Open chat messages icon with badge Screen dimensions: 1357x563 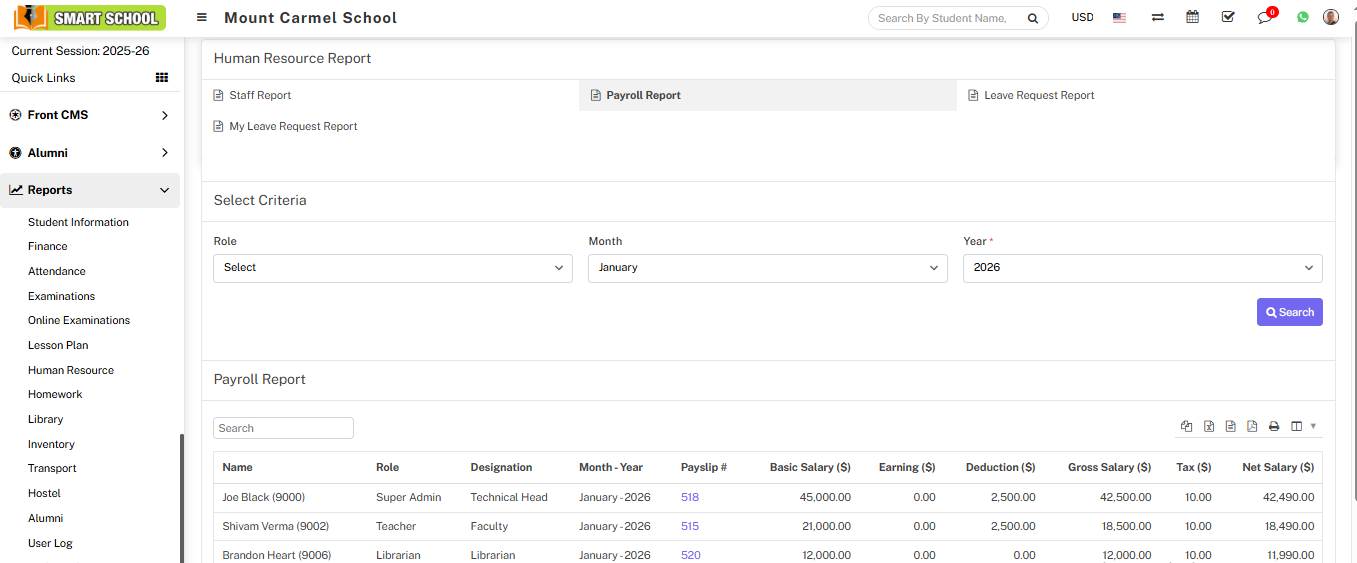click(1266, 16)
